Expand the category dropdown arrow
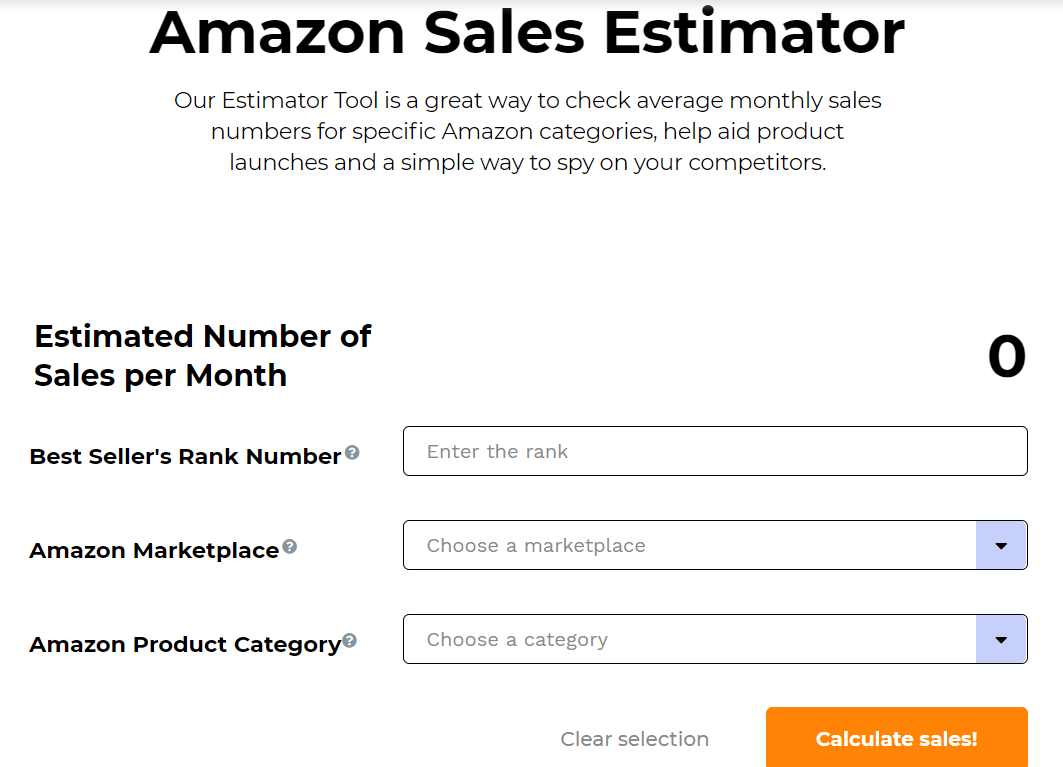1063x767 pixels. pos(1001,640)
